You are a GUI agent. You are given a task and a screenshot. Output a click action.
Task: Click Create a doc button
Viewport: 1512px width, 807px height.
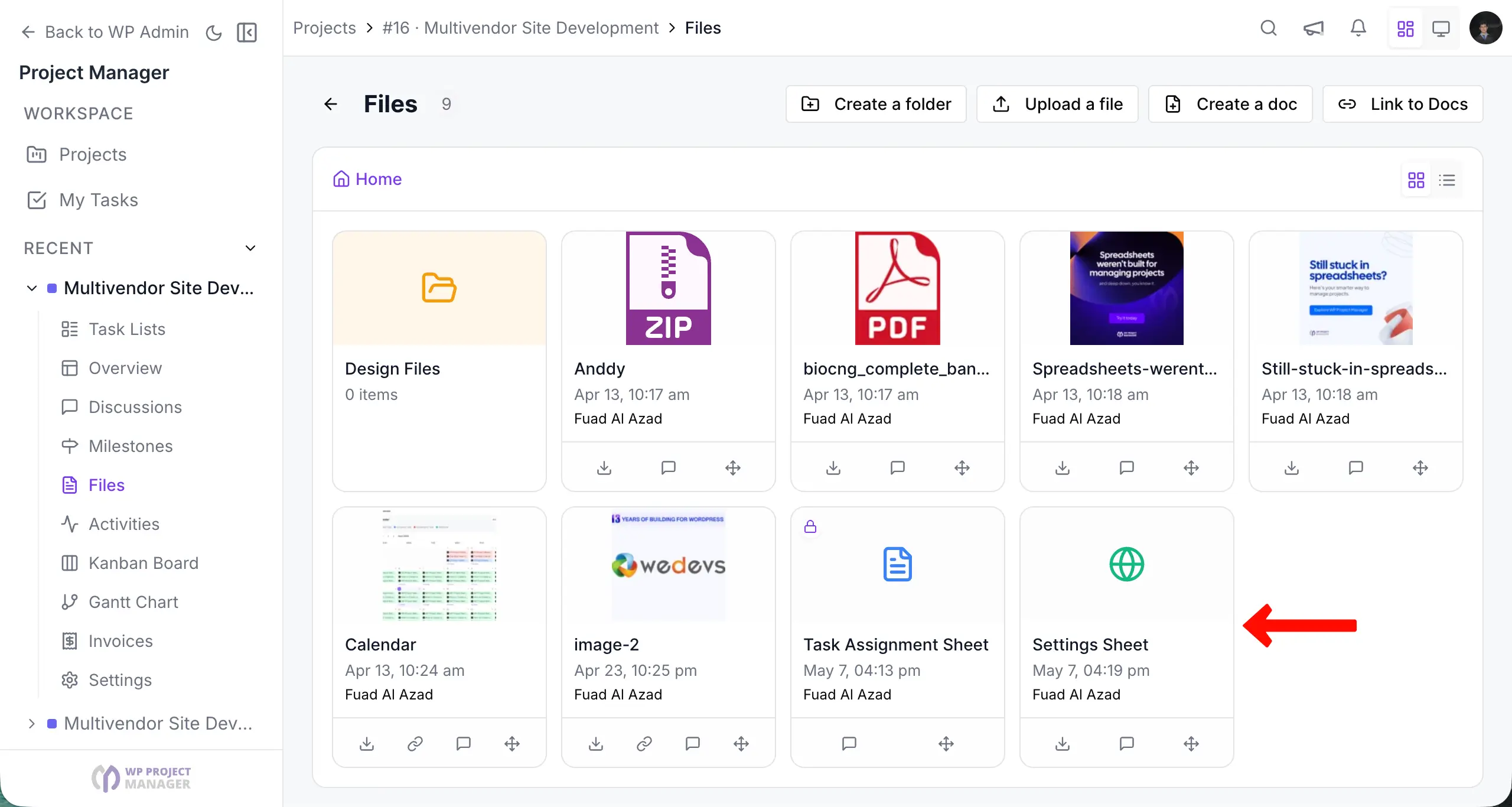pos(1230,104)
